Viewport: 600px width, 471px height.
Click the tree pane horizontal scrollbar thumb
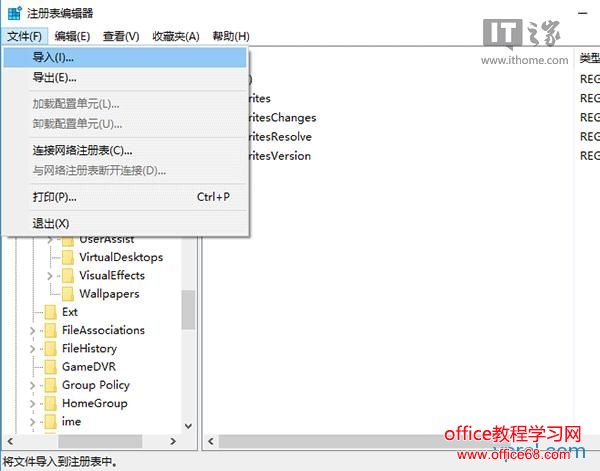pyautogui.click(x=100, y=442)
